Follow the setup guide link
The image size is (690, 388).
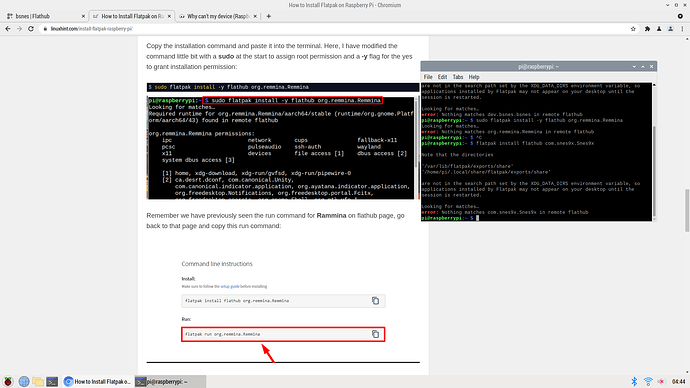pyautogui.click(x=230, y=286)
